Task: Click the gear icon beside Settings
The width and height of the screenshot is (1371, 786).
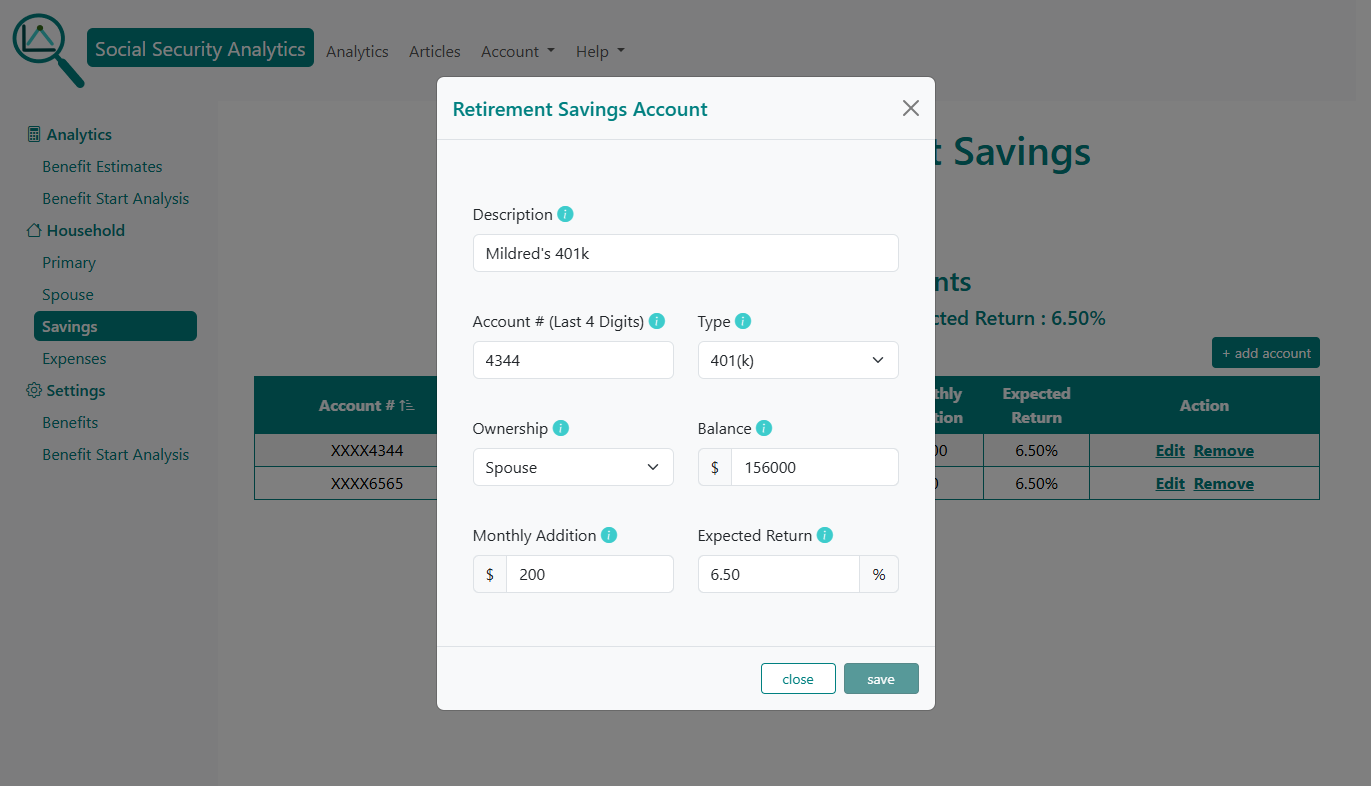Action: (x=32, y=390)
